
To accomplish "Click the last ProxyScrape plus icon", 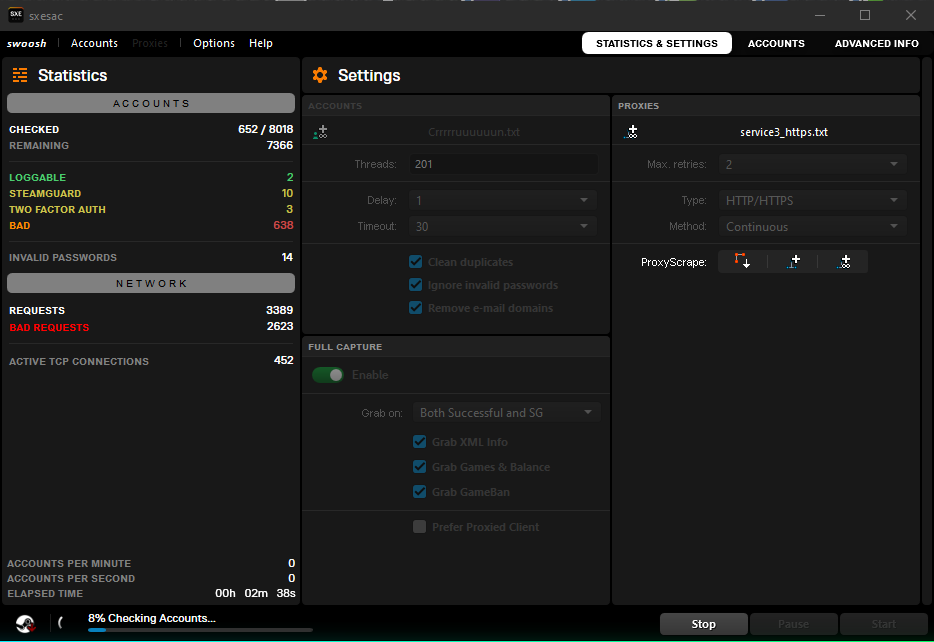I will point(844,261).
